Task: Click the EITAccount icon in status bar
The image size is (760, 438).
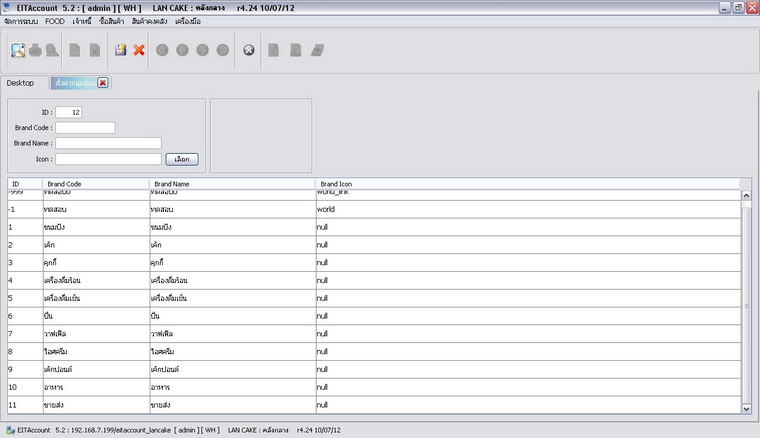Action: click(x=11, y=430)
